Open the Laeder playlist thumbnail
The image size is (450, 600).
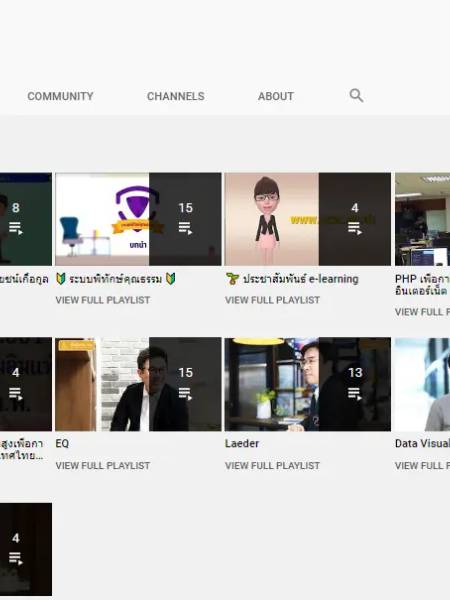point(308,384)
